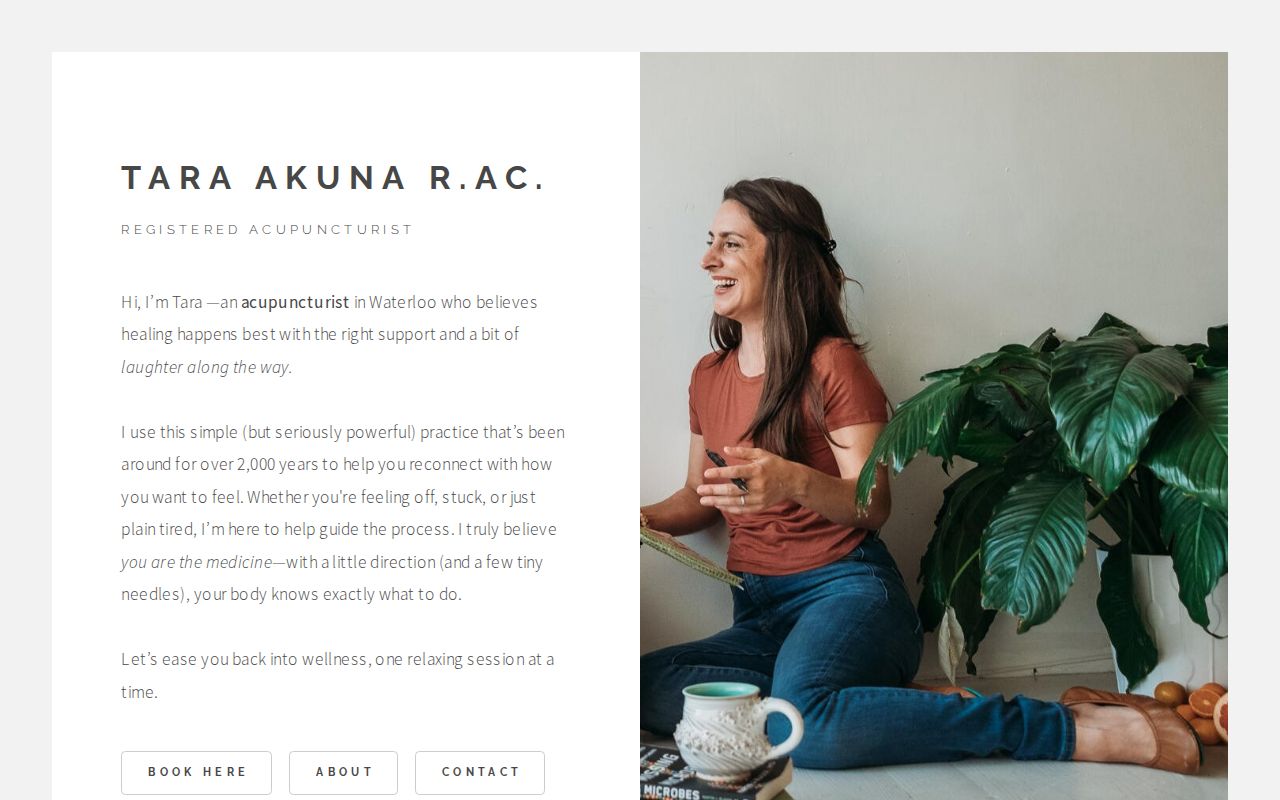Viewport: 1280px width, 800px height.
Task: Click the "TARA AKUNA R.AC." heading
Action: (334, 178)
